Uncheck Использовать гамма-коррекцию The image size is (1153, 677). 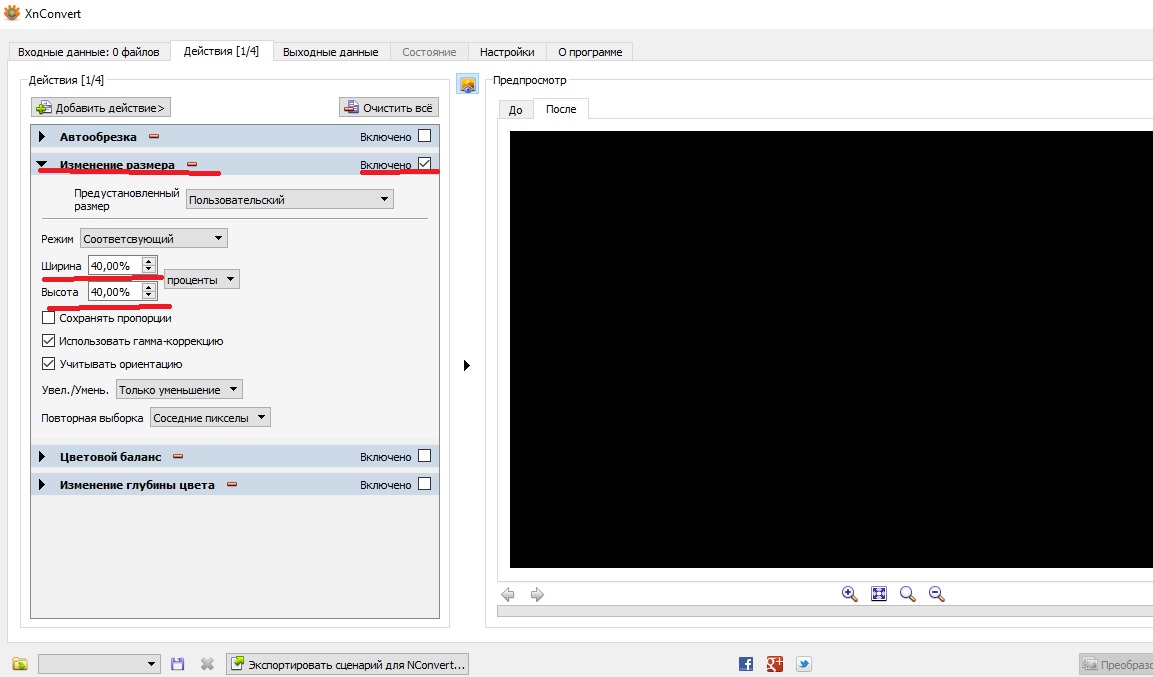pyautogui.click(x=49, y=340)
